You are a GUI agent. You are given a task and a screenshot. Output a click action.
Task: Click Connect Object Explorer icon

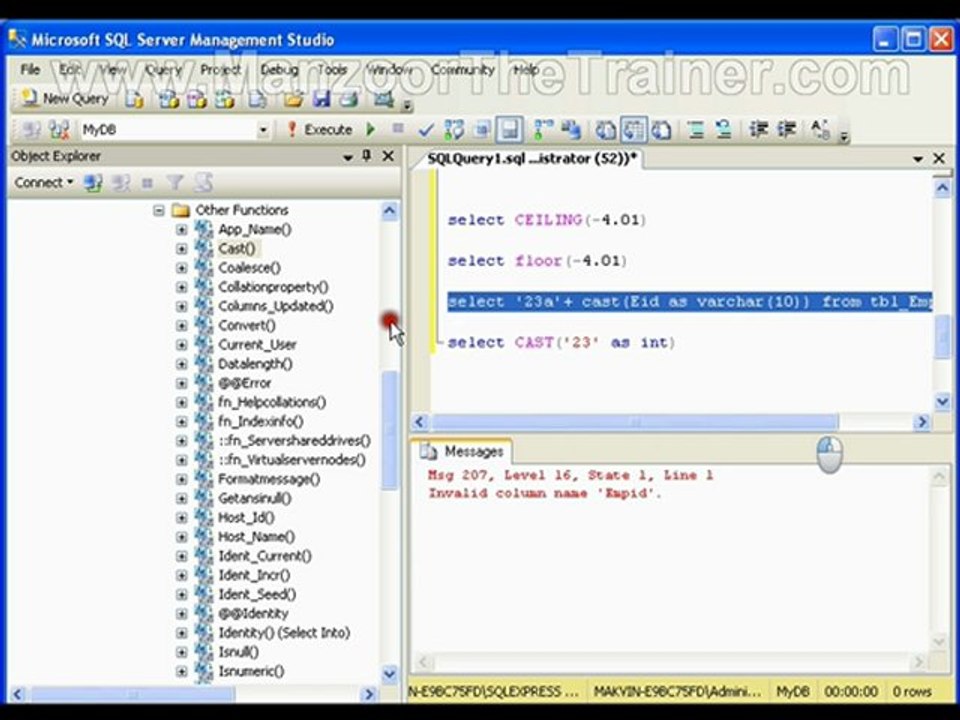[x=93, y=182]
